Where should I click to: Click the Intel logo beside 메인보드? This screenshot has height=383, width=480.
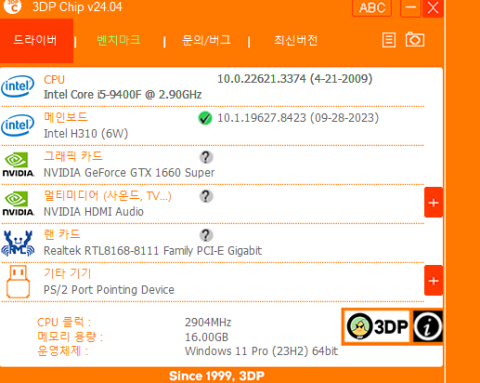[18, 125]
